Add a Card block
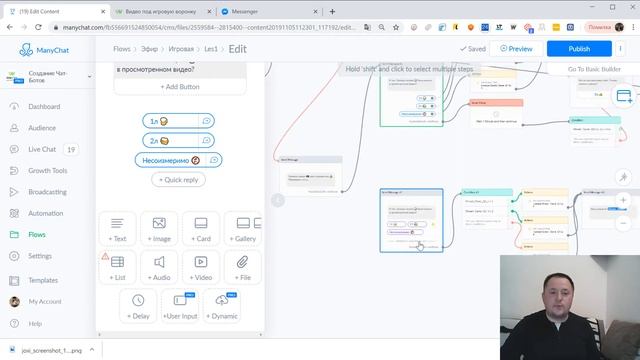The width and height of the screenshot is (640, 360). click(x=201, y=229)
